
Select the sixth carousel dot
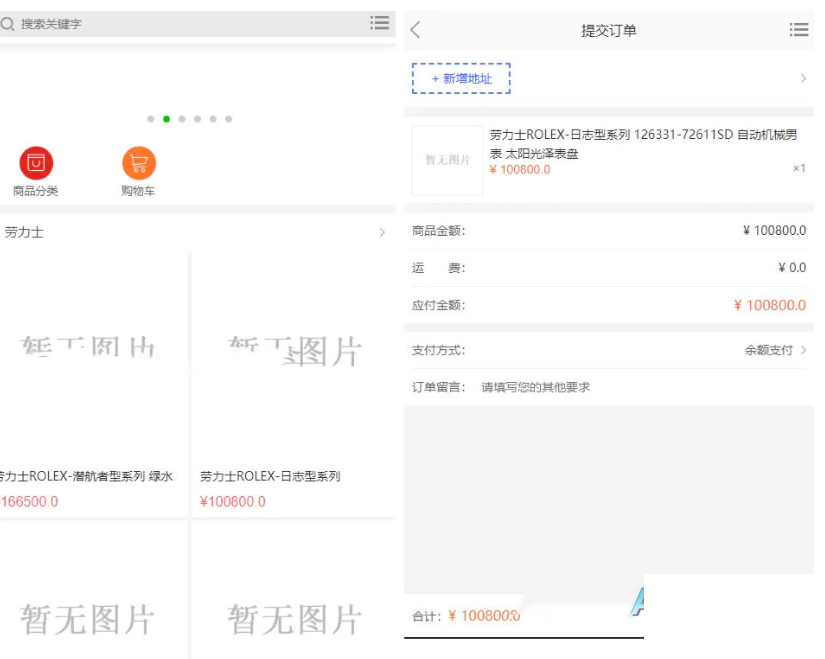228,119
